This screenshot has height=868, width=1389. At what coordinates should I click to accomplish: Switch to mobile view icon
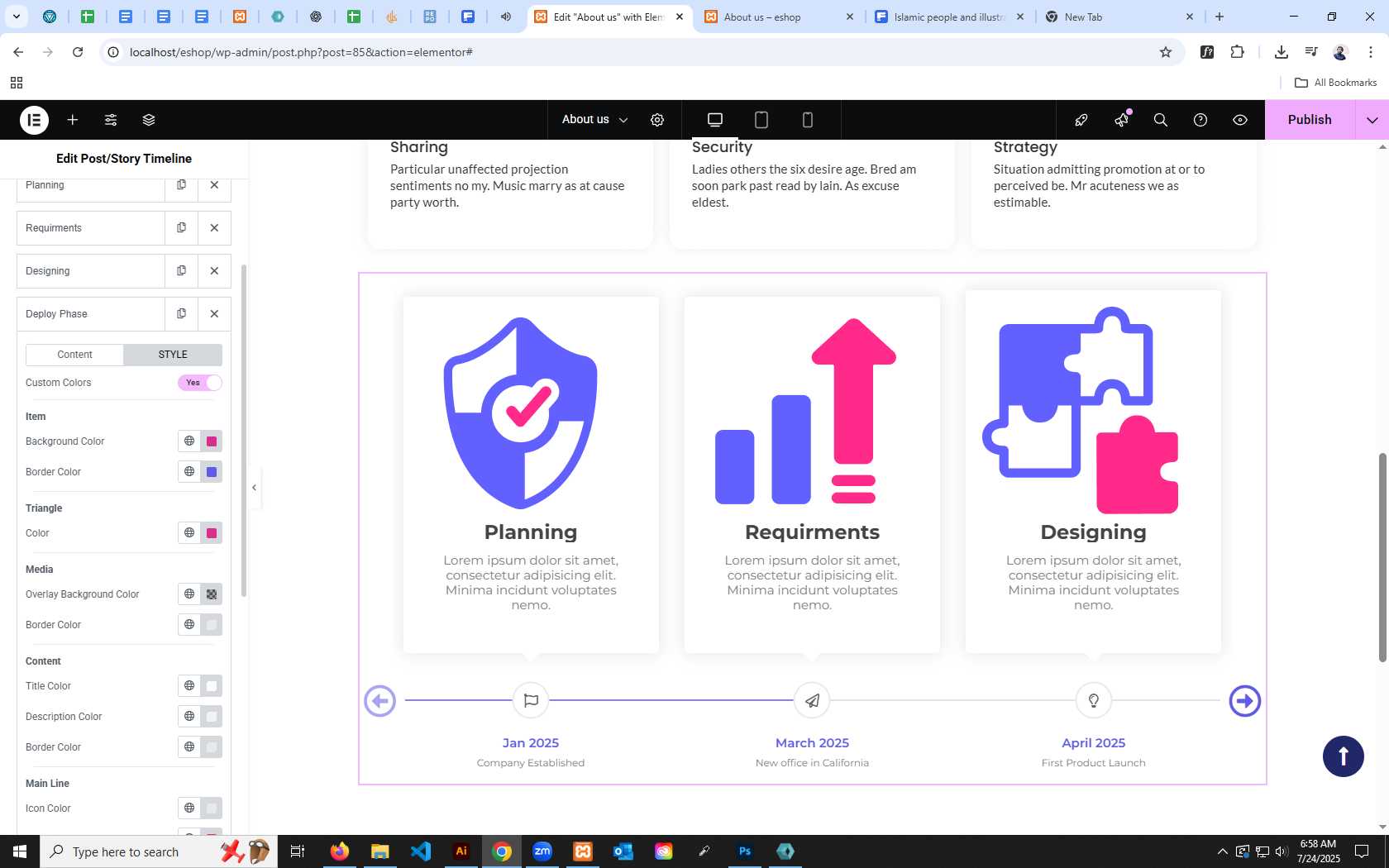point(808,120)
